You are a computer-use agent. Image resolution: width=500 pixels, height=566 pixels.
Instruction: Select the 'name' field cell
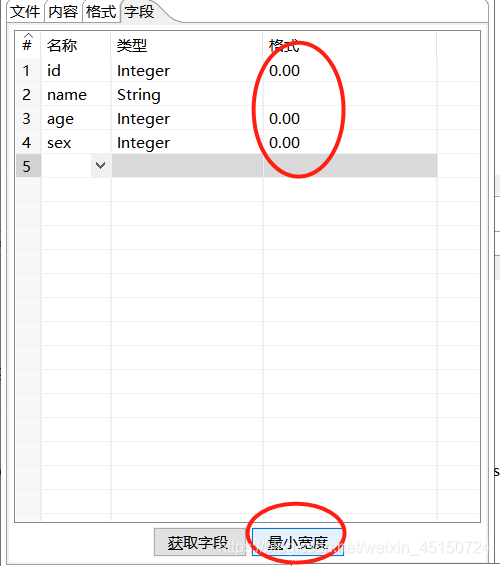(x=75, y=95)
